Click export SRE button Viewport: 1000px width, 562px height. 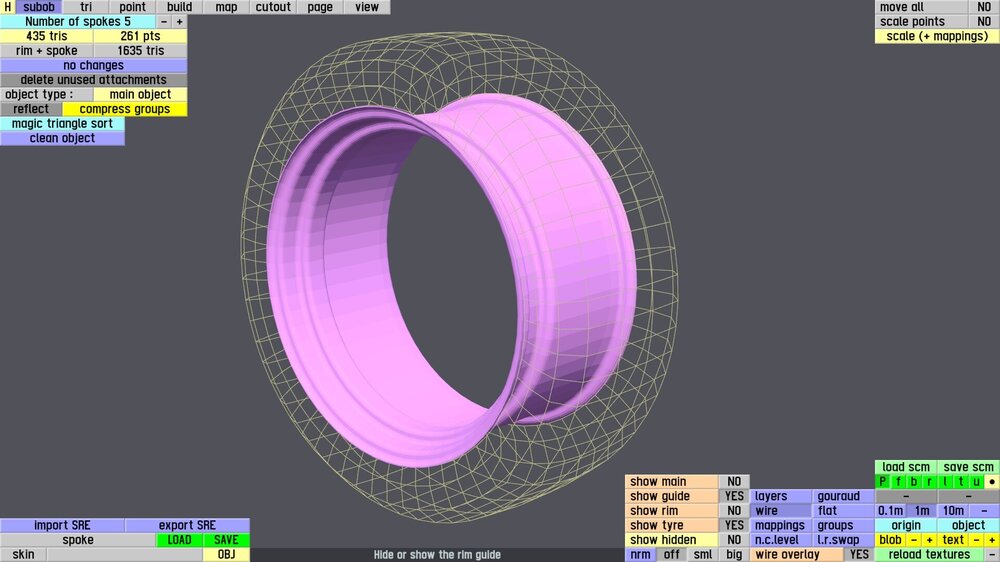coord(188,525)
